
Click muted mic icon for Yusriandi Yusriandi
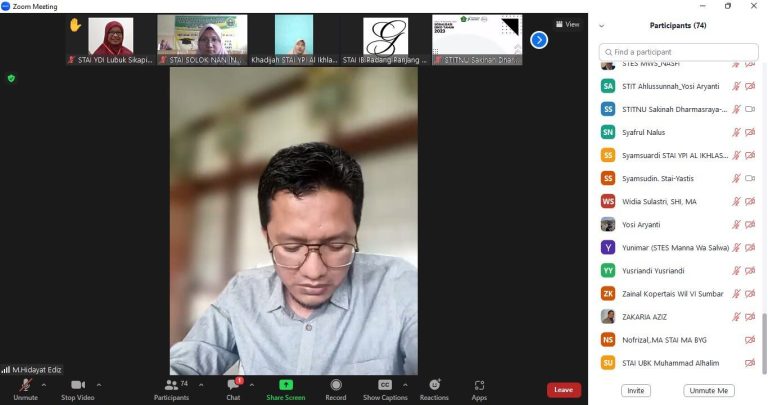pyautogui.click(x=736, y=270)
